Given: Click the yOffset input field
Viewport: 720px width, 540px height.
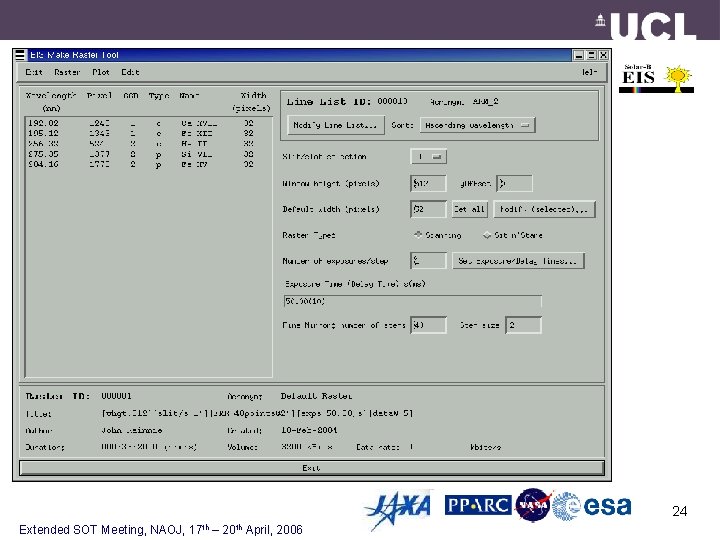Looking at the screenshot, I should point(514,183).
